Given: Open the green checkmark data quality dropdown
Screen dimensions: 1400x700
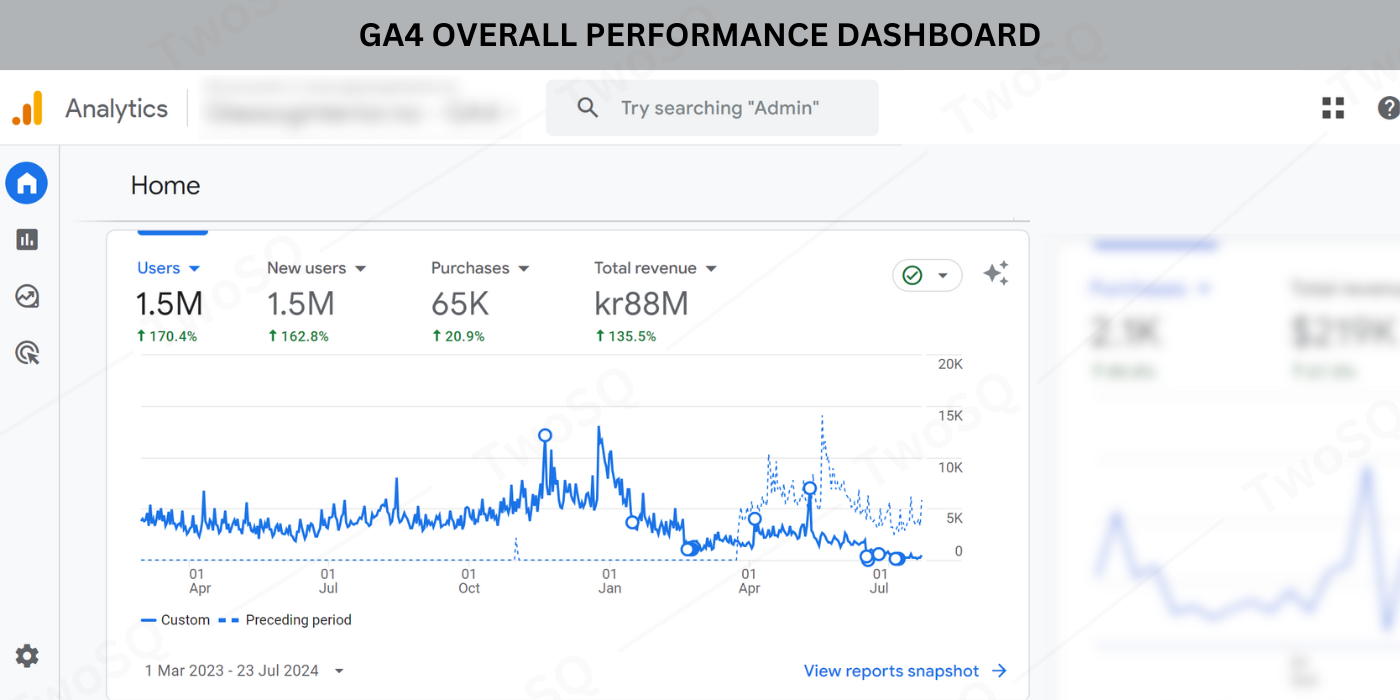Looking at the screenshot, I should [x=926, y=275].
